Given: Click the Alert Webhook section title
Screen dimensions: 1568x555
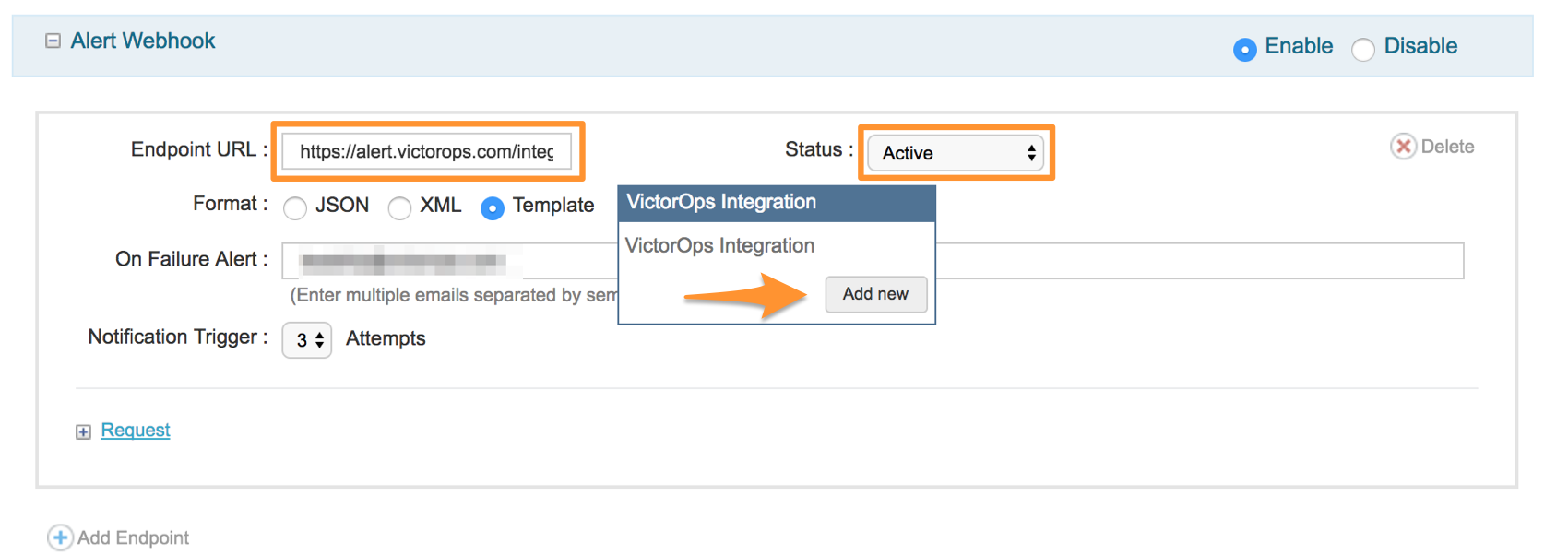Looking at the screenshot, I should [143, 41].
